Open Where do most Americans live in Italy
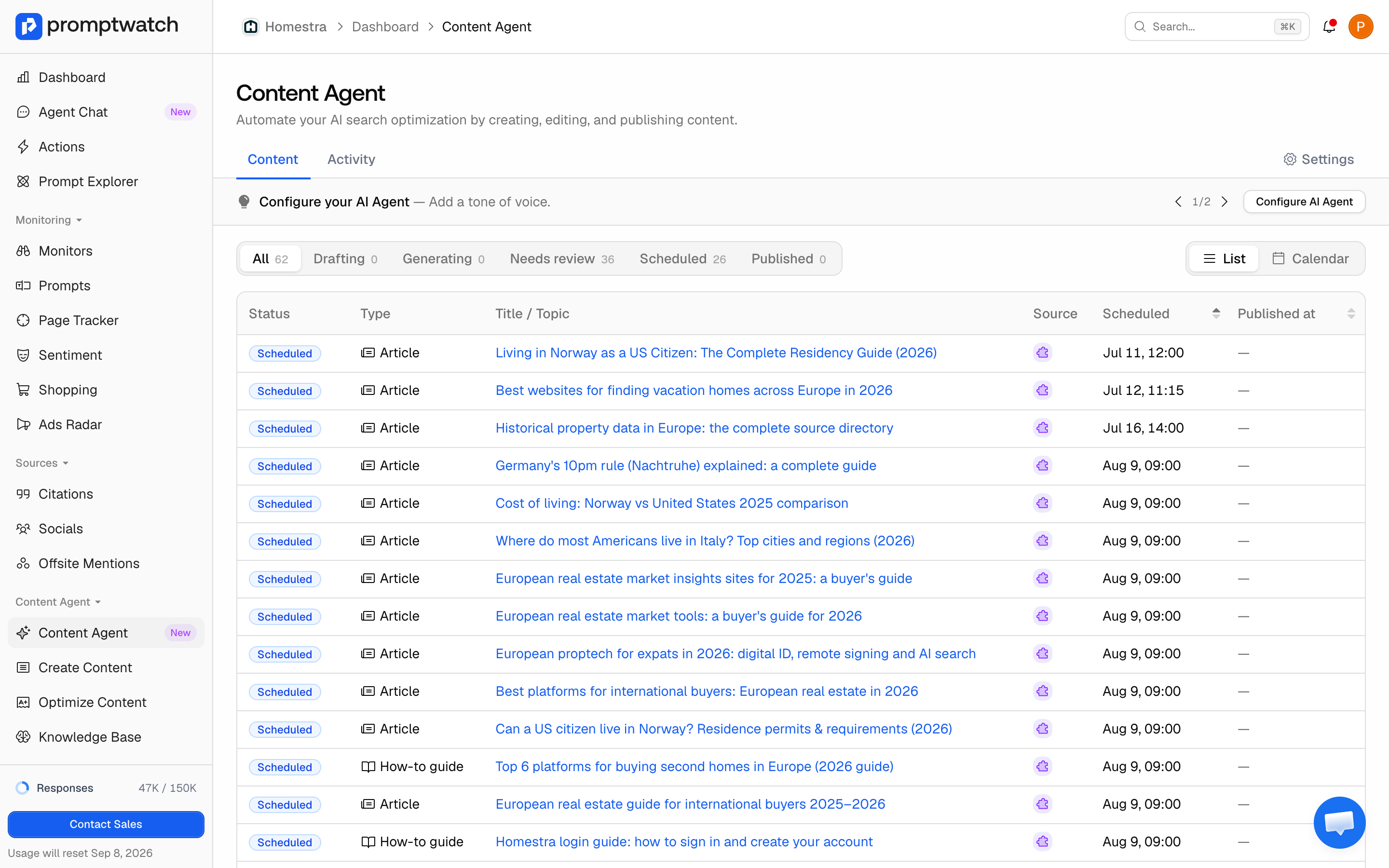Screen dimensions: 1389x868 tap(705, 541)
